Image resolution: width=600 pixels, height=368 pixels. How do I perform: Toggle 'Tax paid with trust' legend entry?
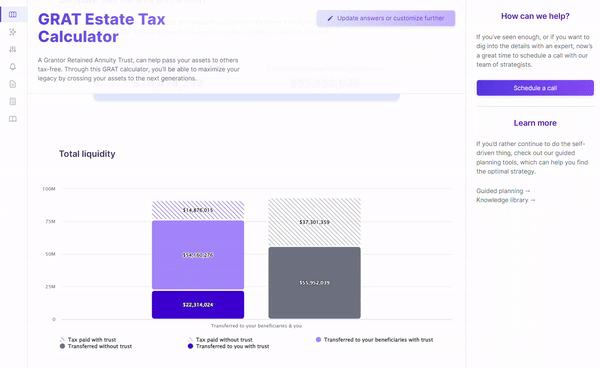[88, 340]
